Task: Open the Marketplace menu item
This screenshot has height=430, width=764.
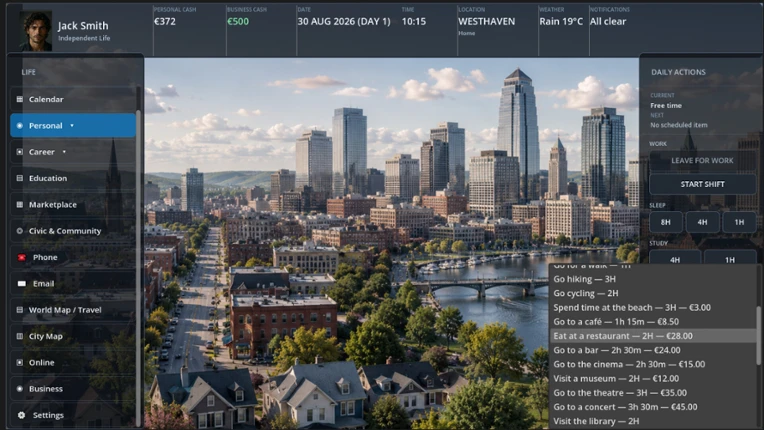Action: 73,205
